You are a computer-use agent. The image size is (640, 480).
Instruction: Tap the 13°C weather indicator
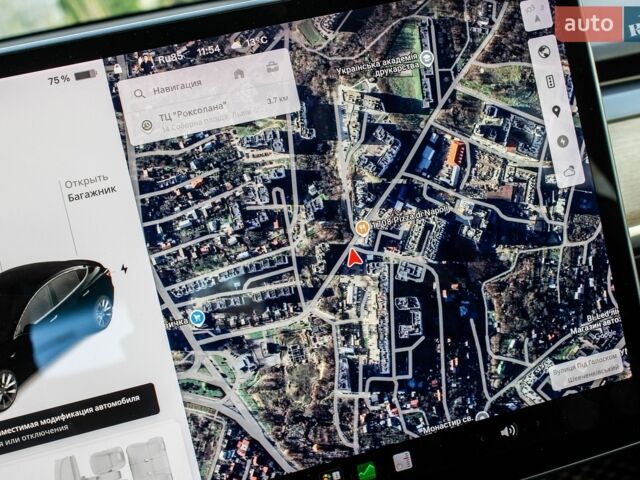(x=250, y=42)
